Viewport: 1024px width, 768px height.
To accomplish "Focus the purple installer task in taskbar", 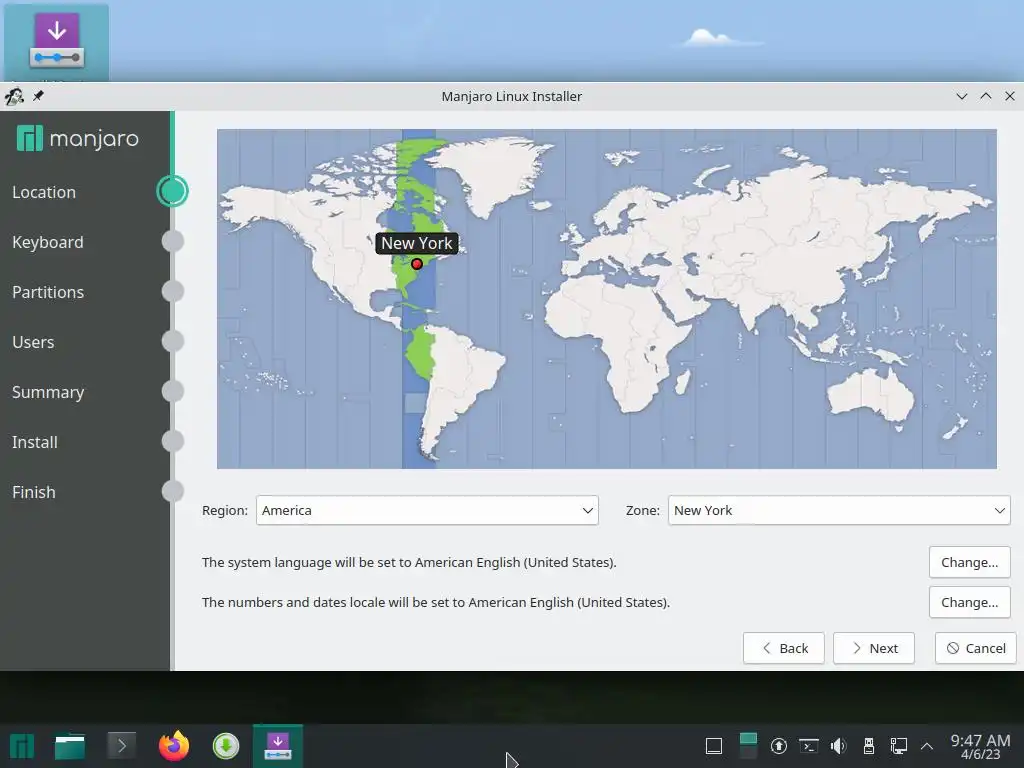I will coord(278,746).
